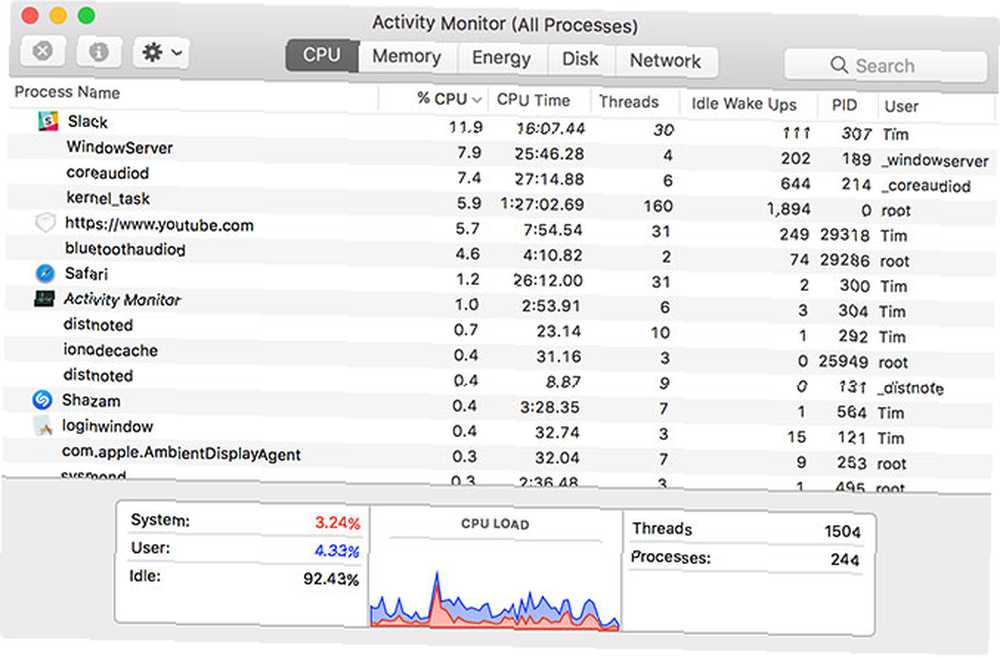The image size is (1000, 658).
Task: Select the kernel_task process
Action: (x=108, y=198)
